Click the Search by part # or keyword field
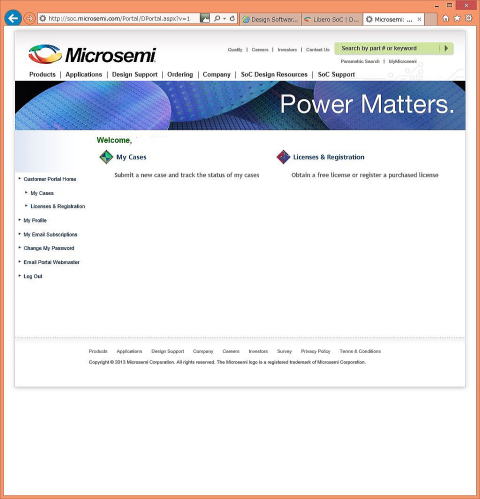480x499 pixels. [x=387, y=48]
